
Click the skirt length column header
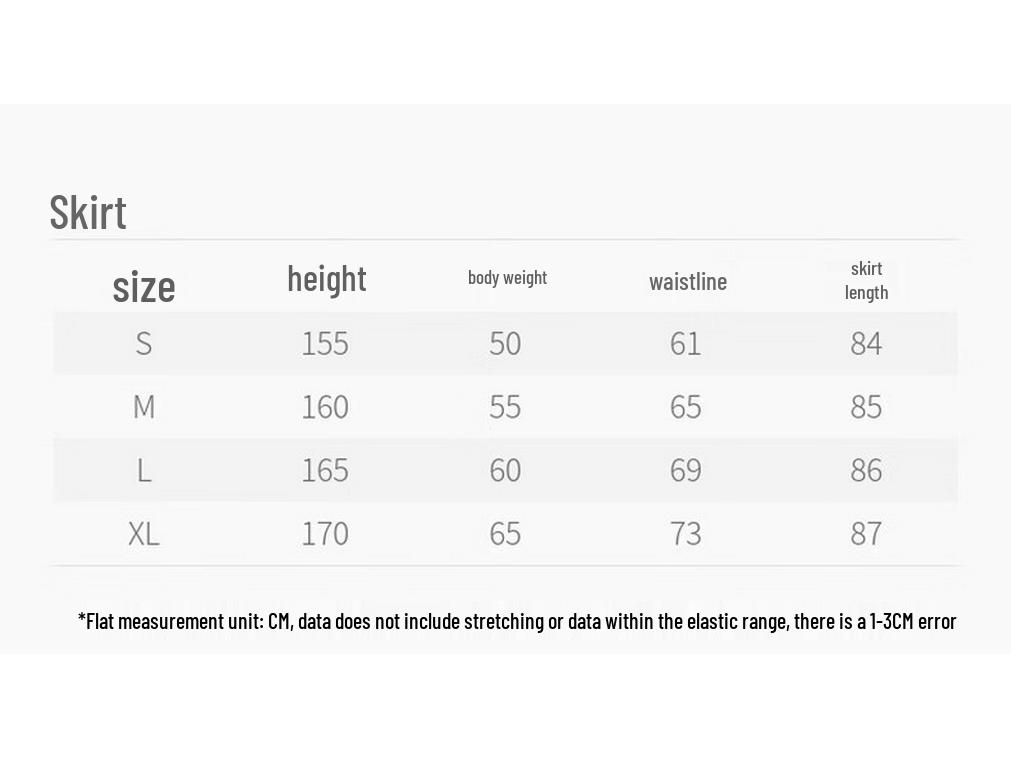pyautogui.click(x=867, y=281)
